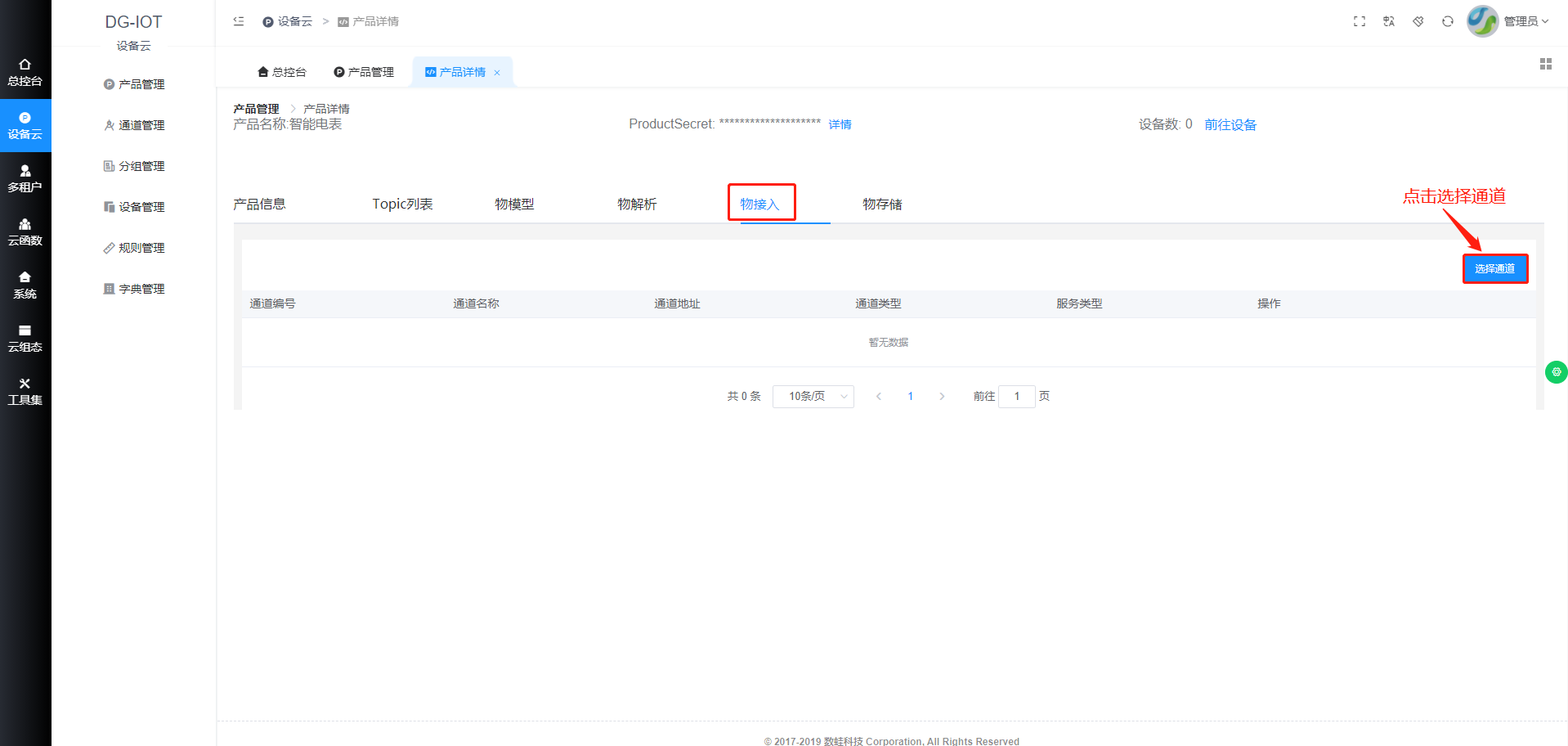Click the theme icon in top bar
The width and height of the screenshot is (1568, 746).
1418,21
